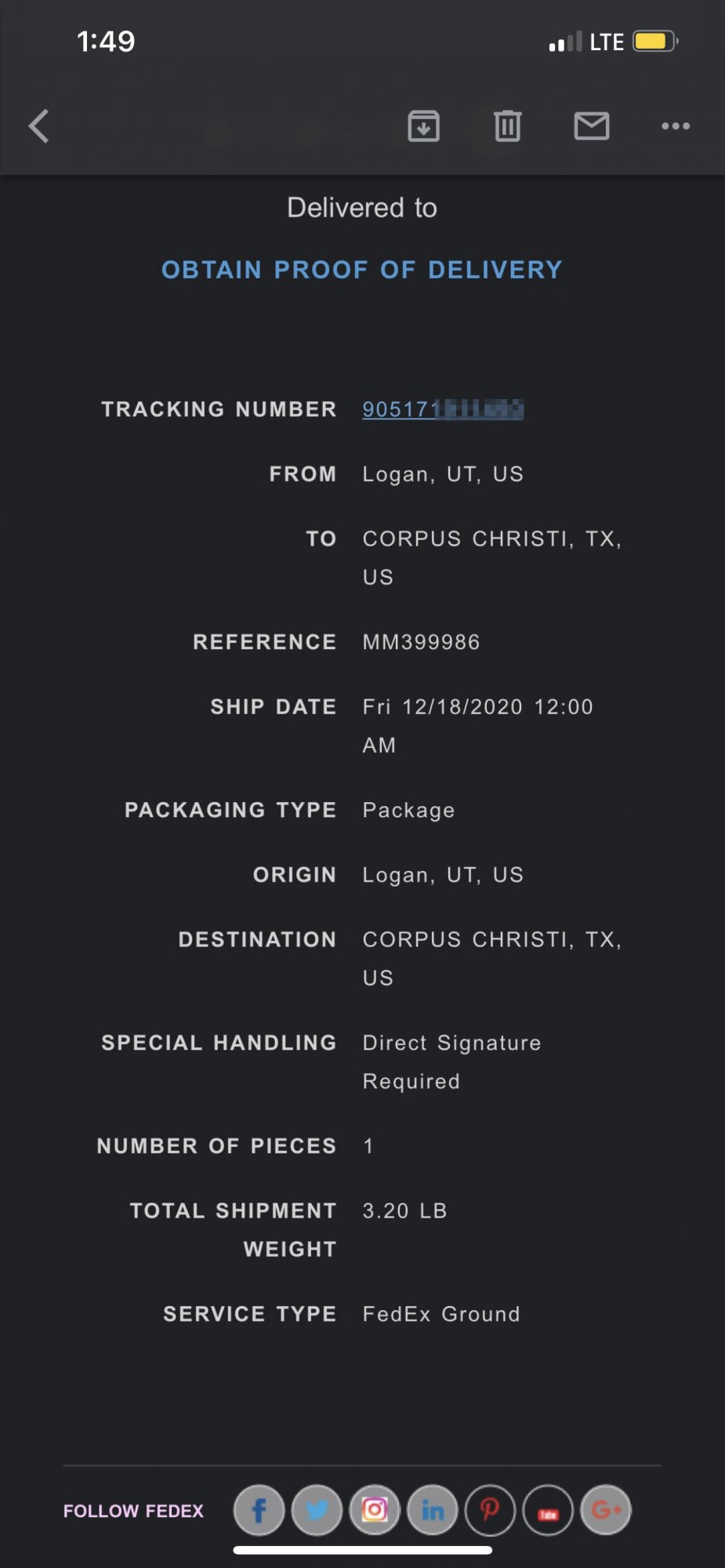Tap the tracking number link
The height and width of the screenshot is (1568, 725).
(x=442, y=409)
